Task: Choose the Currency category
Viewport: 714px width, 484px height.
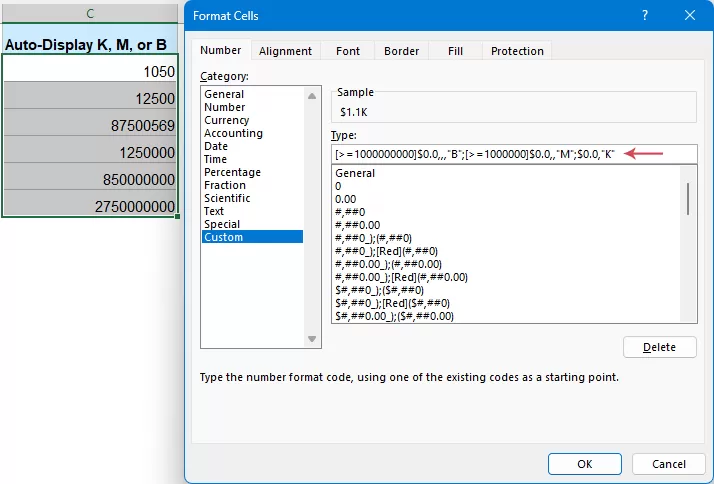Action: coord(252,120)
